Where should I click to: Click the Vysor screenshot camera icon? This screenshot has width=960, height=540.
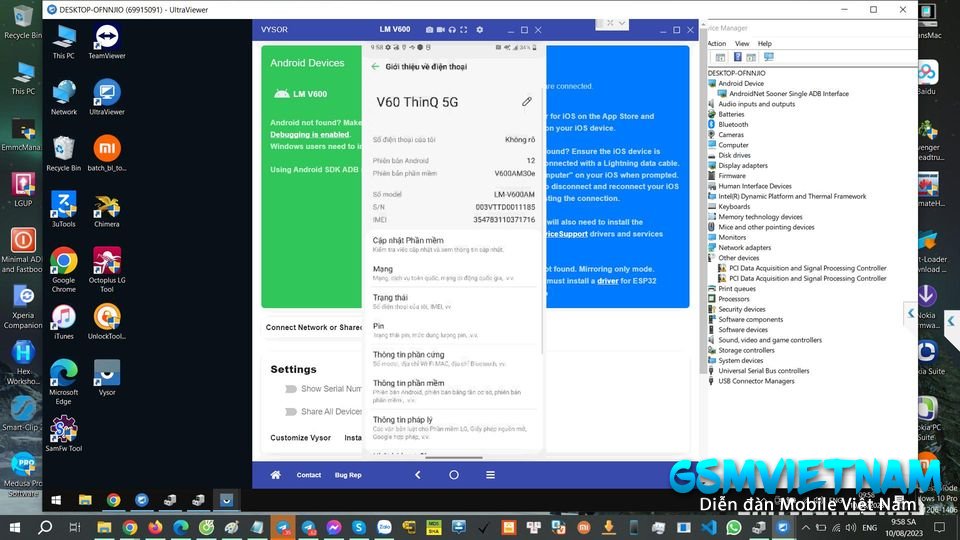(x=429, y=29)
